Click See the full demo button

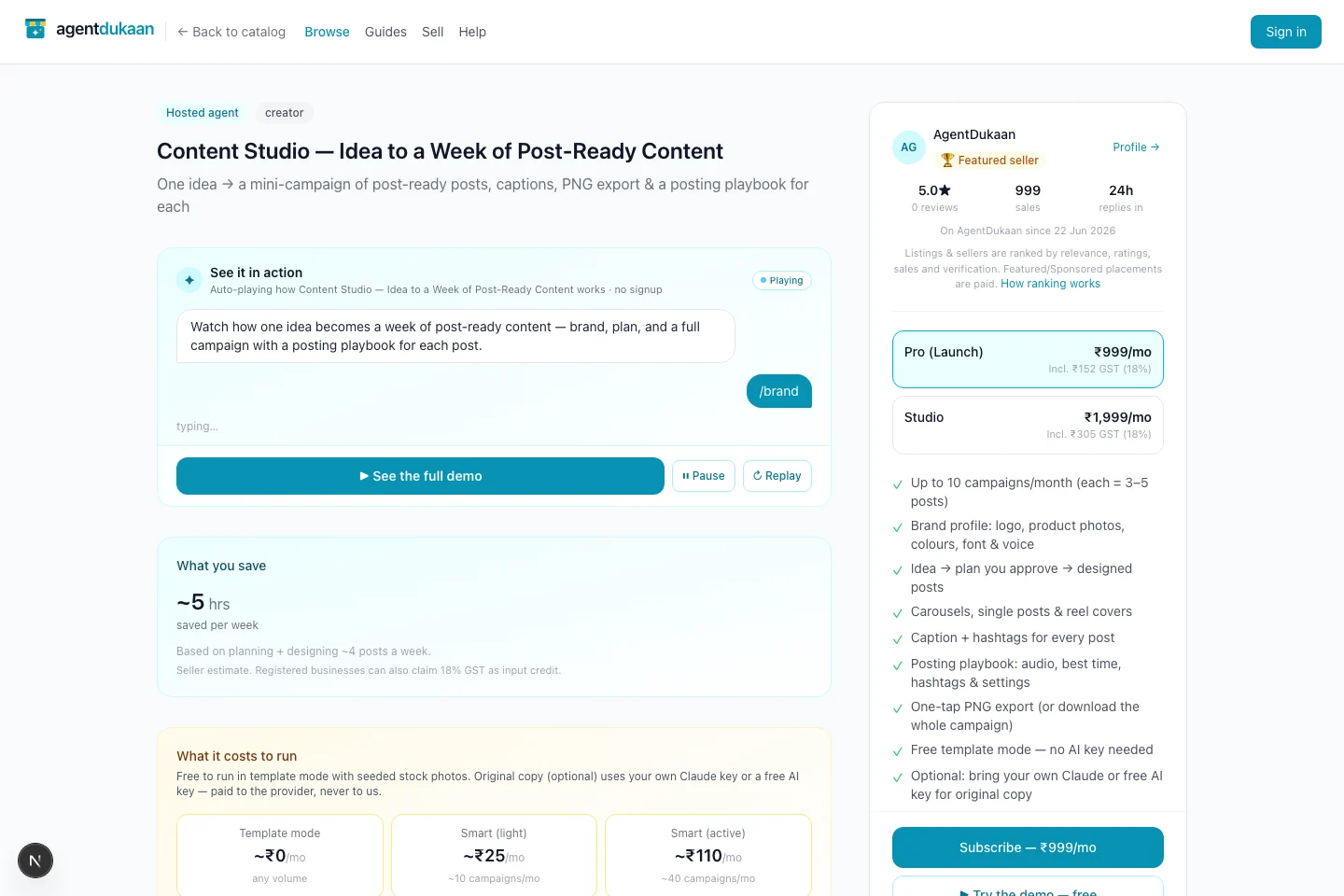tap(420, 476)
